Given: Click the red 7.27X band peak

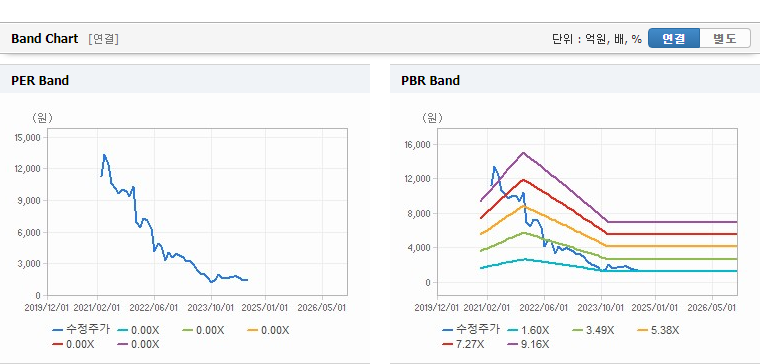Looking at the screenshot, I should [523, 180].
